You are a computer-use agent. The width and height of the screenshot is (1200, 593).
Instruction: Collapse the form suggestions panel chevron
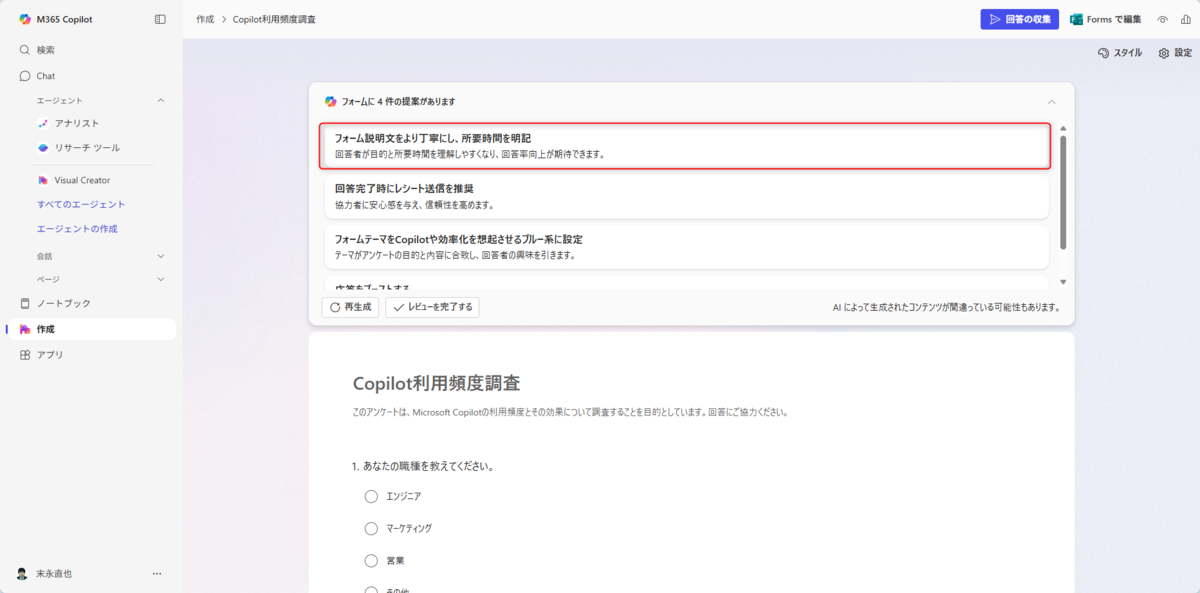tap(1051, 101)
